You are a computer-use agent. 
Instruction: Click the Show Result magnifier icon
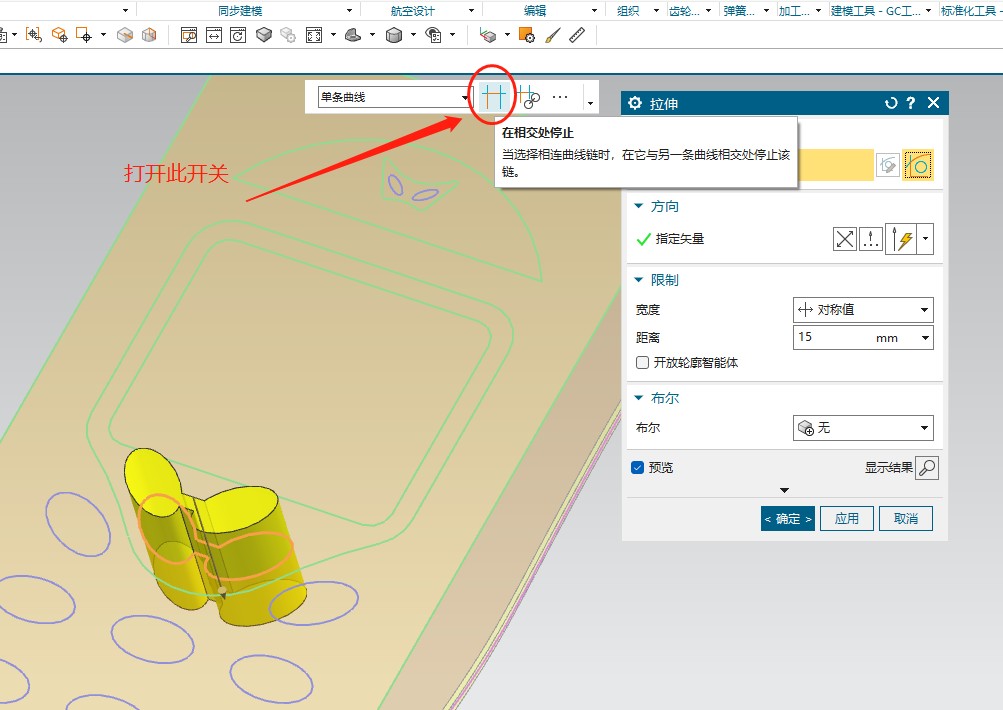click(927, 468)
